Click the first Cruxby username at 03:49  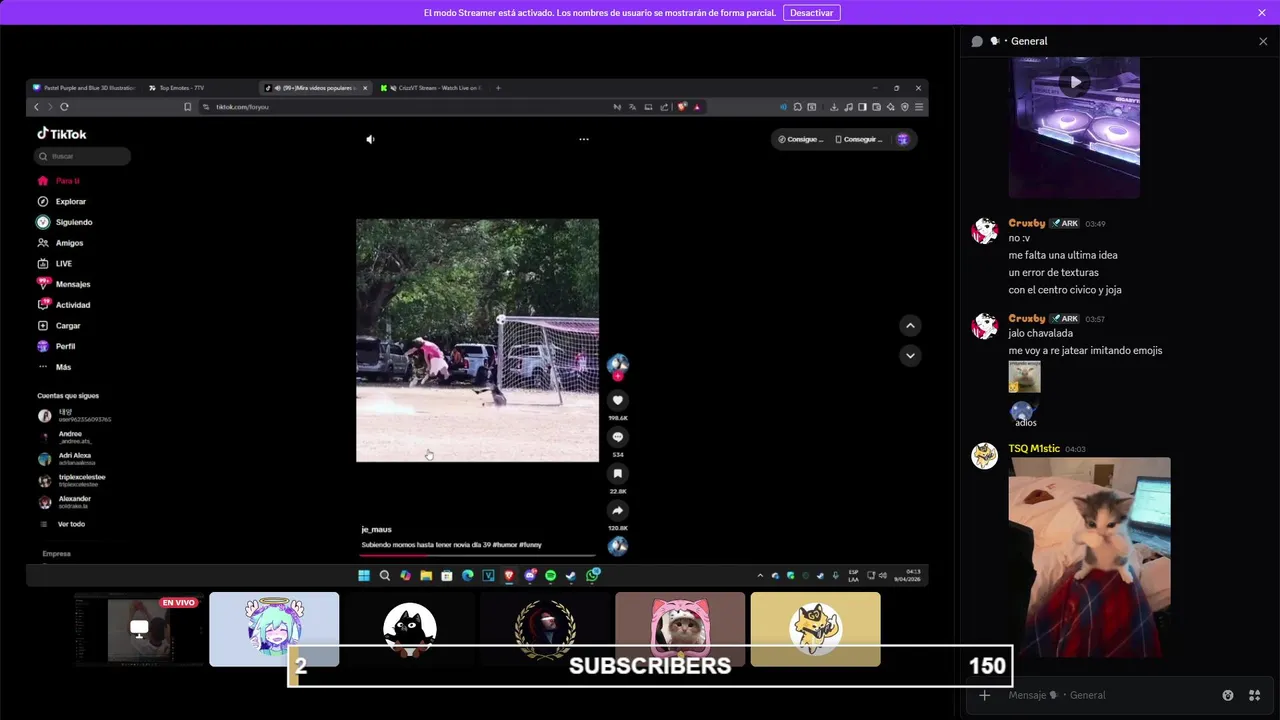click(1027, 223)
